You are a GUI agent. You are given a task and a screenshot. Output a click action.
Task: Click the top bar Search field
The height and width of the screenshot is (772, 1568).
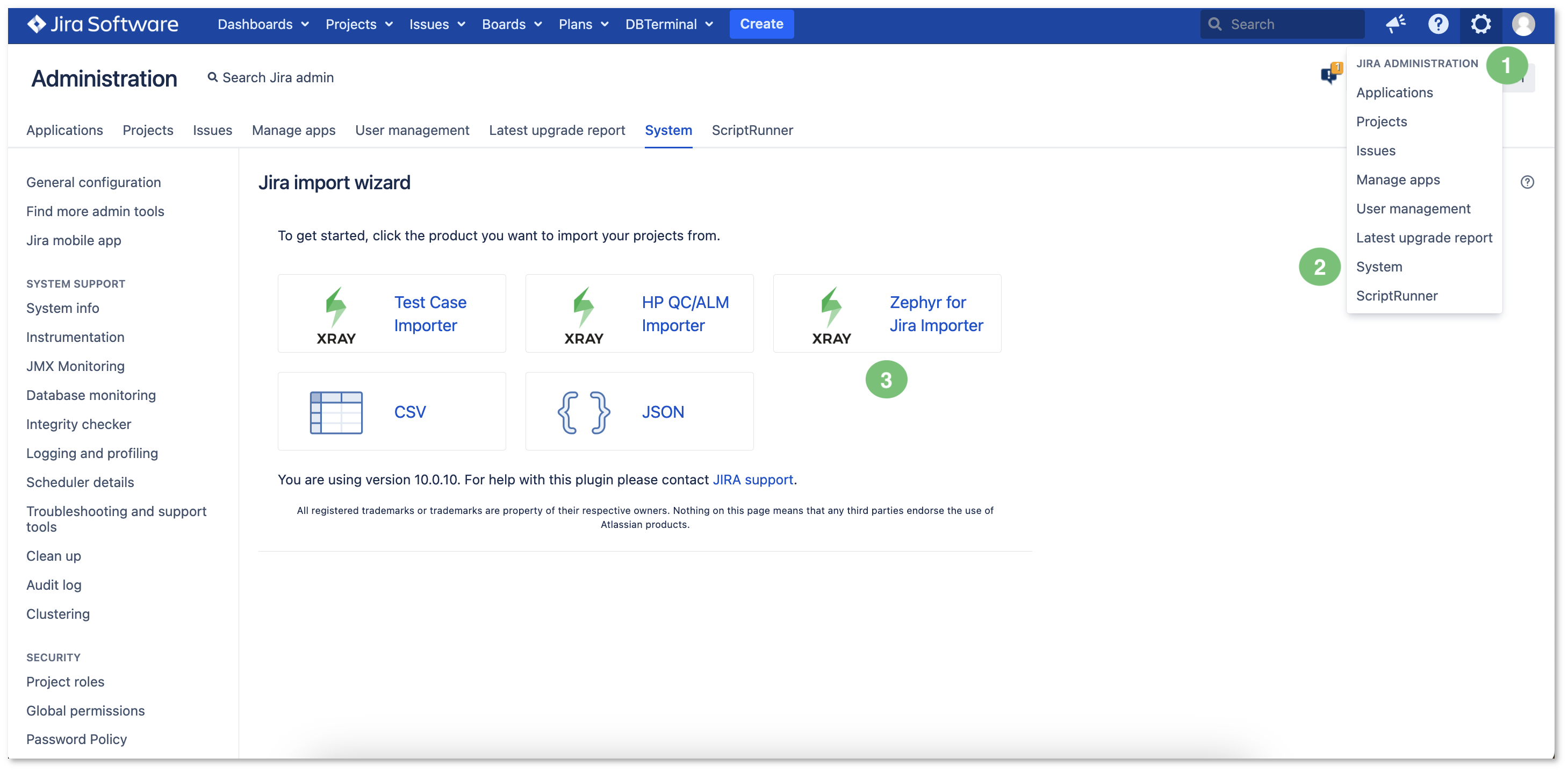(x=1282, y=24)
